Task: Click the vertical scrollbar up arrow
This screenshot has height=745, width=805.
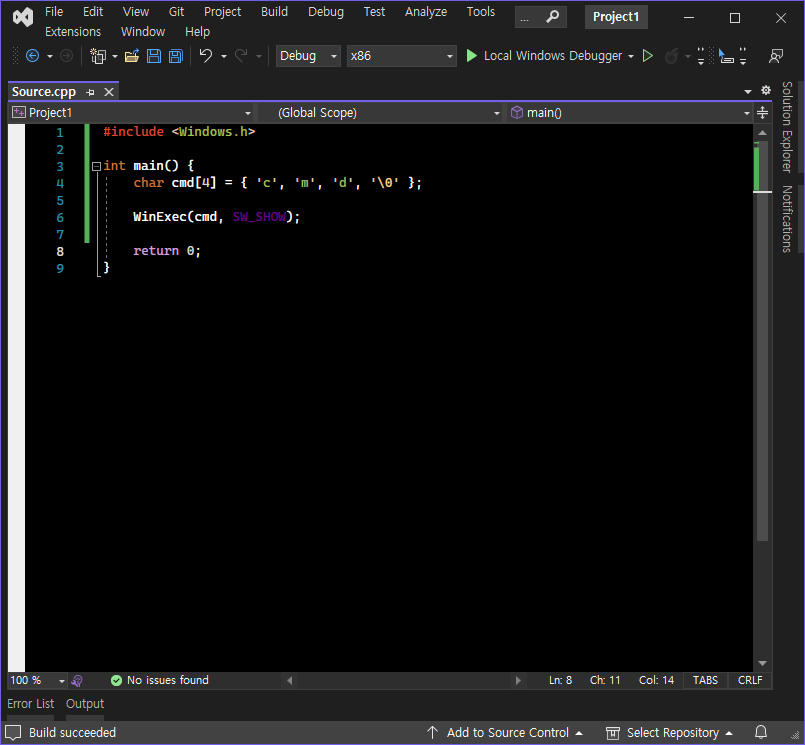Action: click(762, 132)
